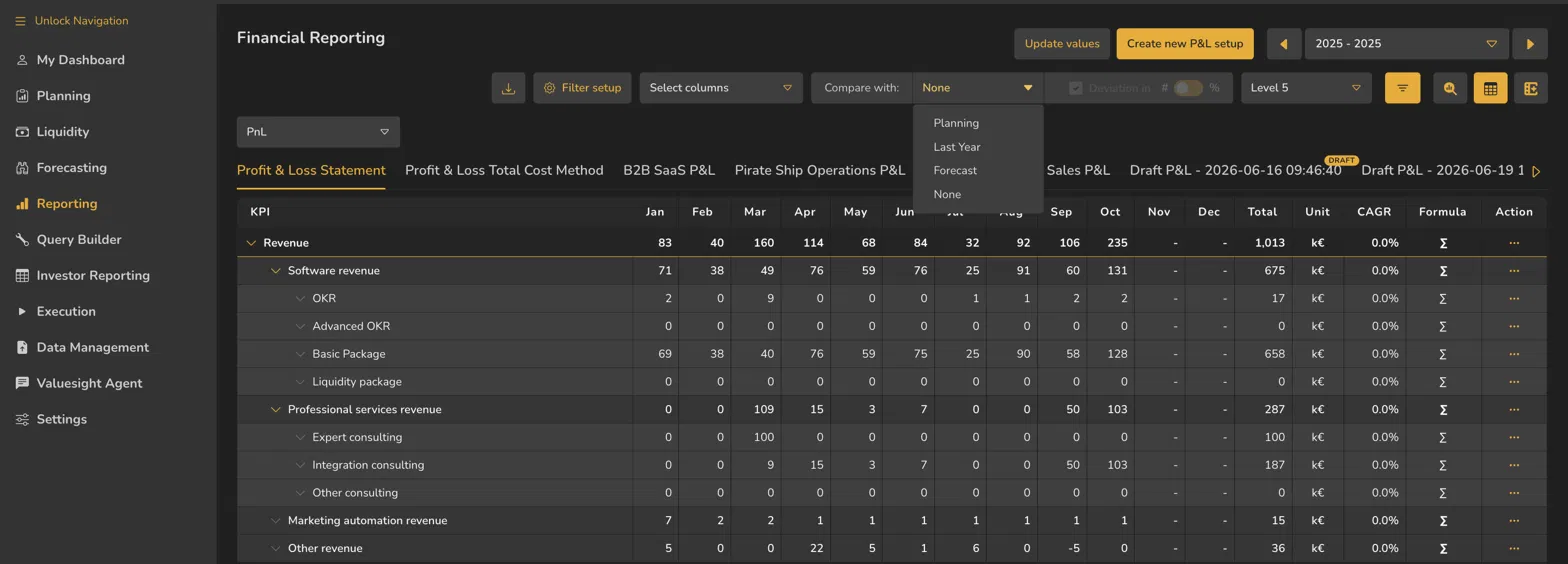Click the Settings sliders icon in sidebar
1568x564 pixels.
22,420
